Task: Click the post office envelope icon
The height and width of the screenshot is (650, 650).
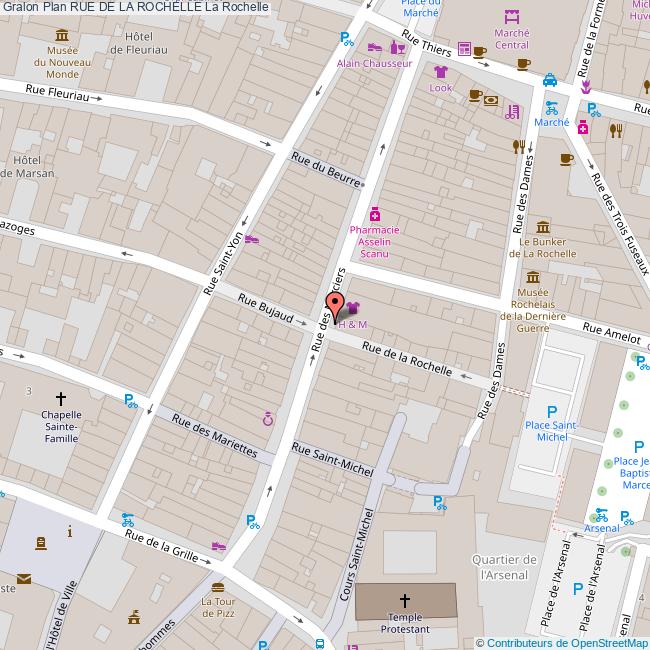Action: 22,579
